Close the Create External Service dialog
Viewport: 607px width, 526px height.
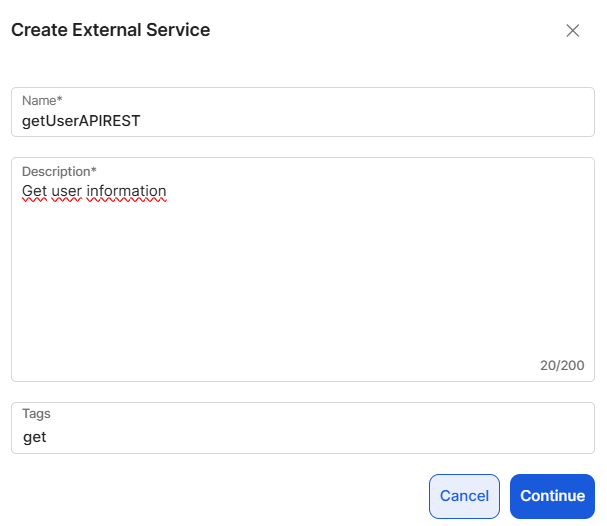[x=573, y=30]
